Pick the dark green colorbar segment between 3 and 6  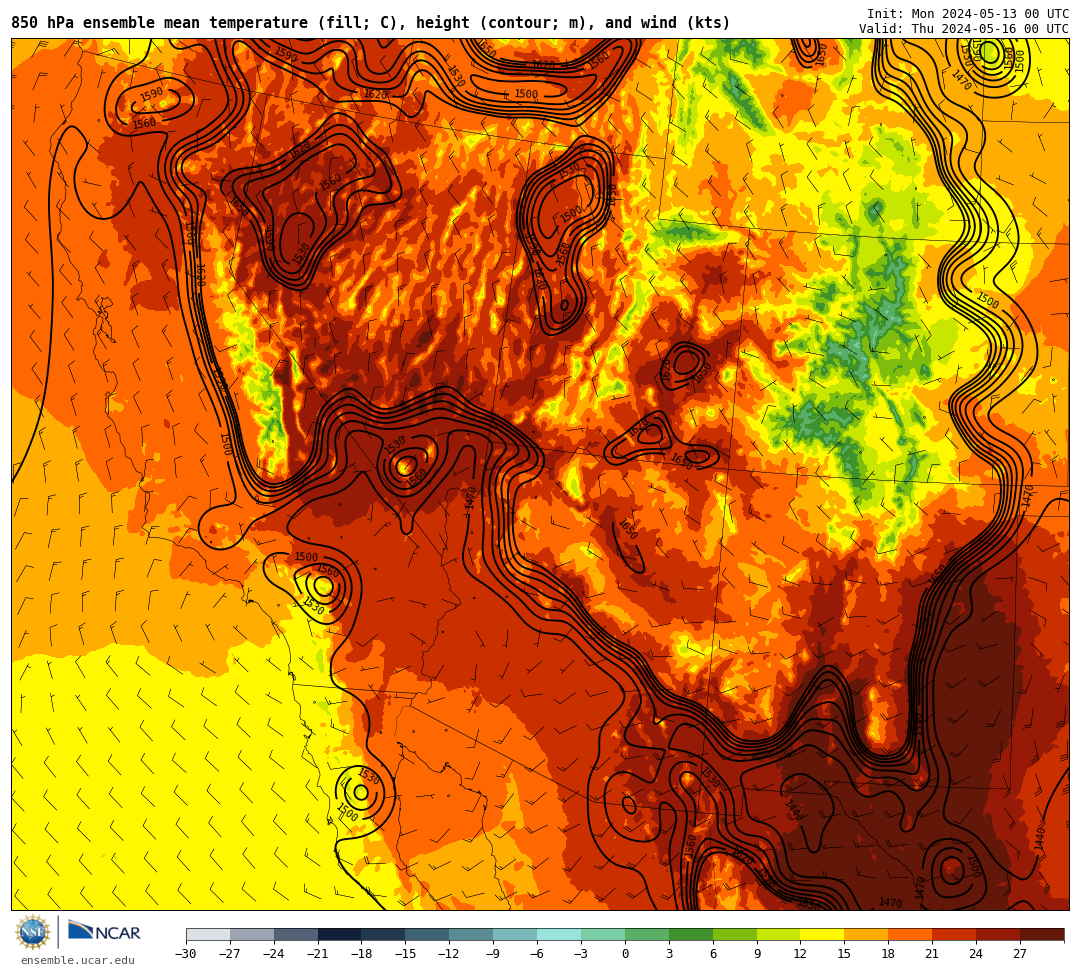pyautogui.click(x=691, y=934)
